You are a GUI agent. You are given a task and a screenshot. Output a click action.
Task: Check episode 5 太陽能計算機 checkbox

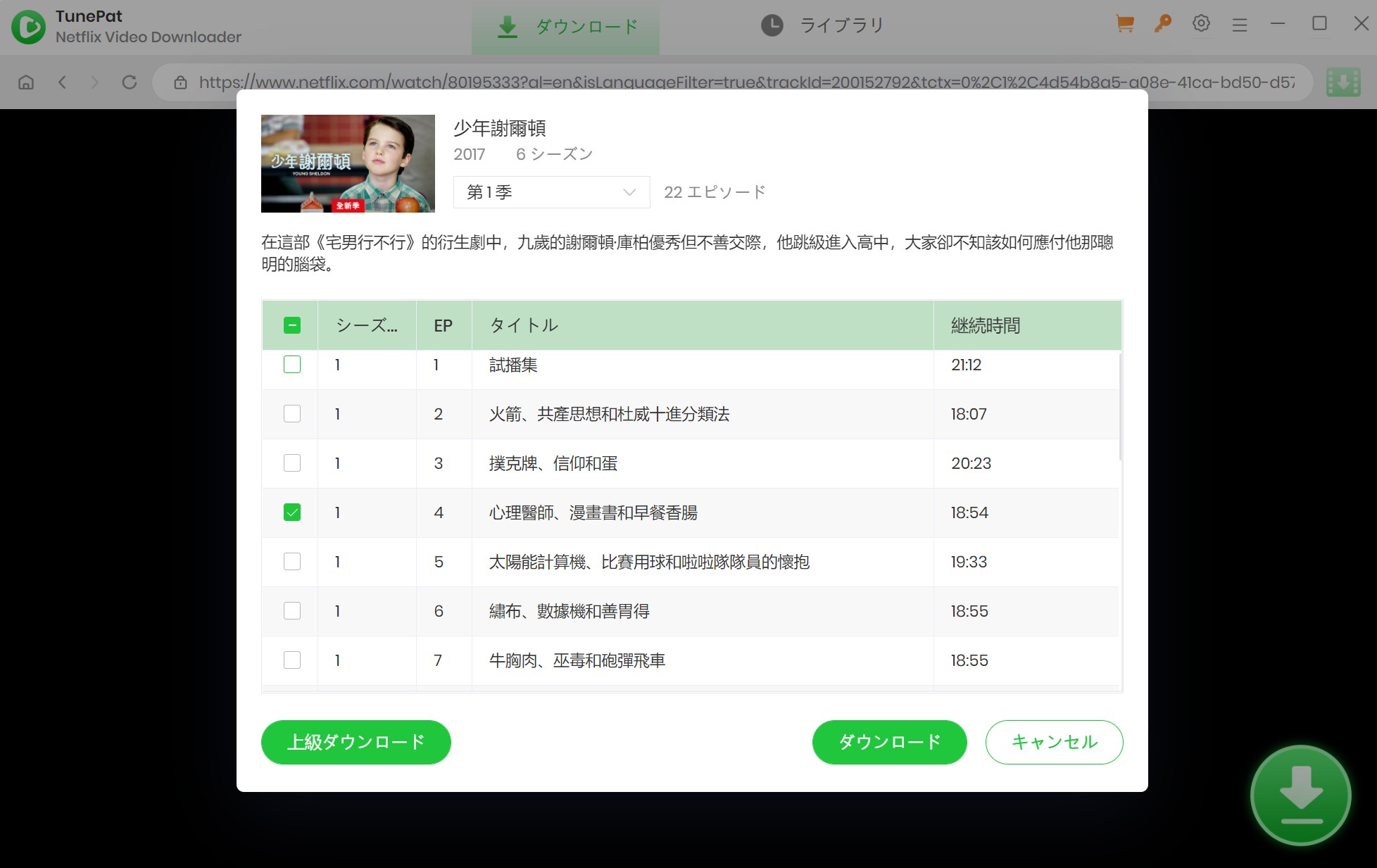tap(292, 562)
